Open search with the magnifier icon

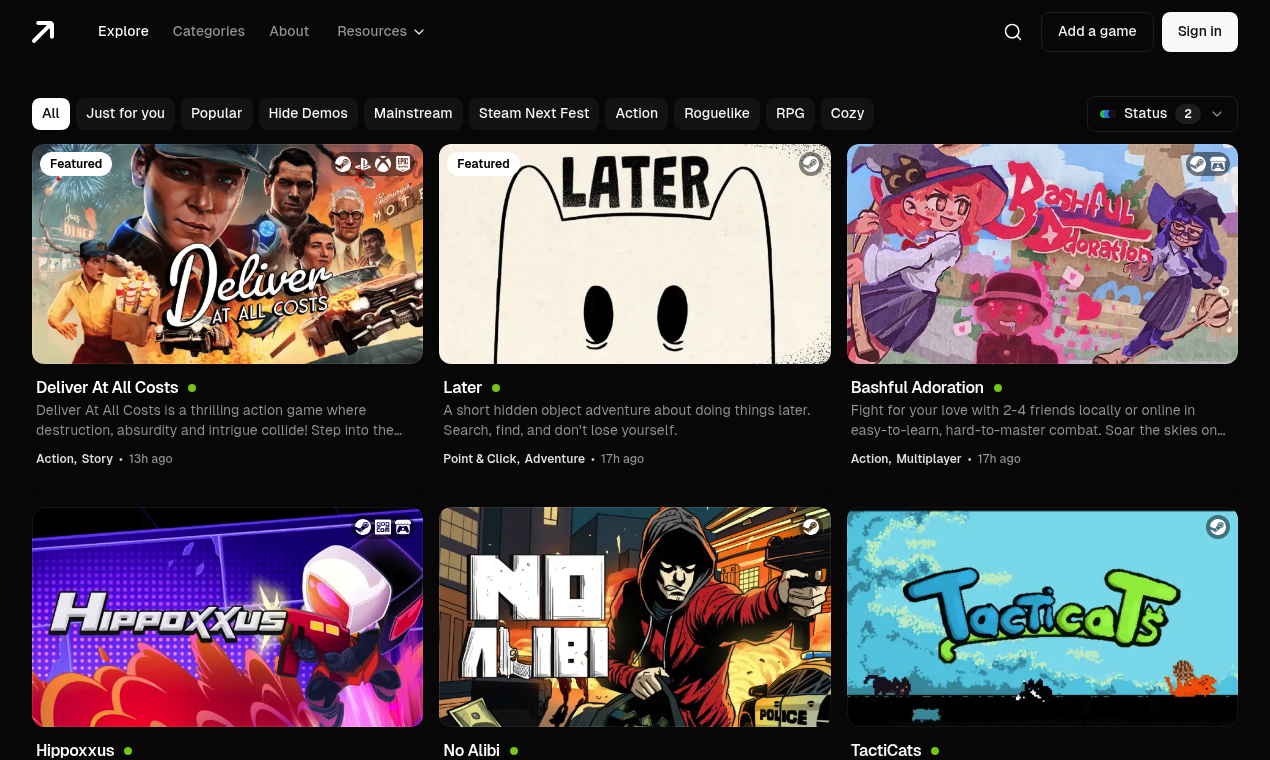click(x=1013, y=32)
